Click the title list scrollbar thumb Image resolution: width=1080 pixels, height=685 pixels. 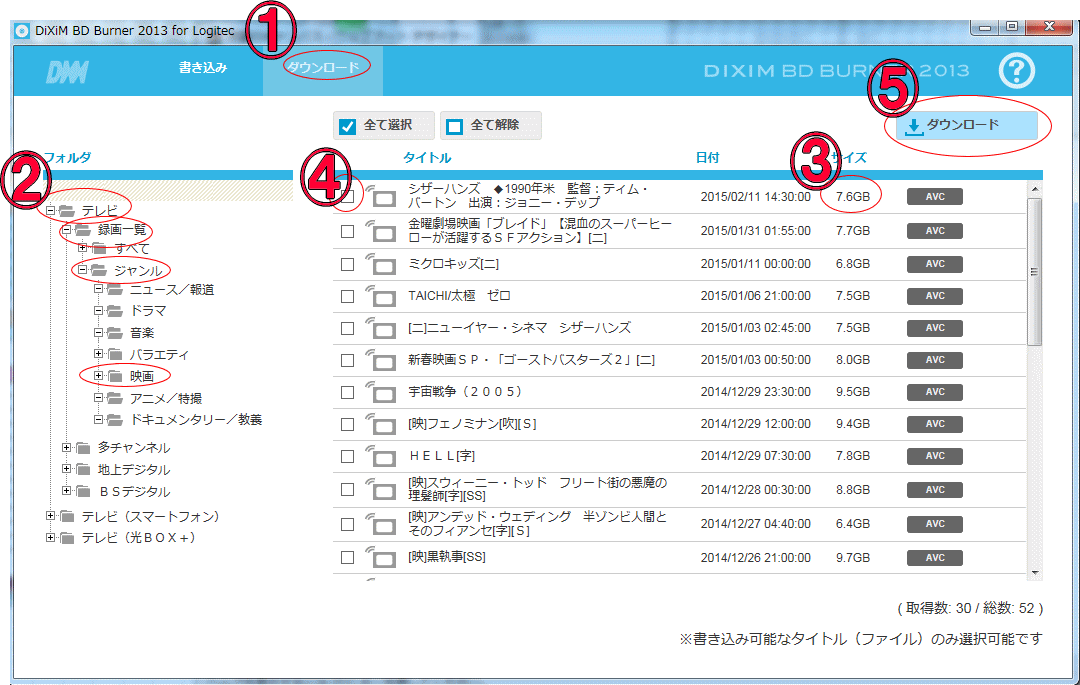pyautogui.click(x=1034, y=271)
